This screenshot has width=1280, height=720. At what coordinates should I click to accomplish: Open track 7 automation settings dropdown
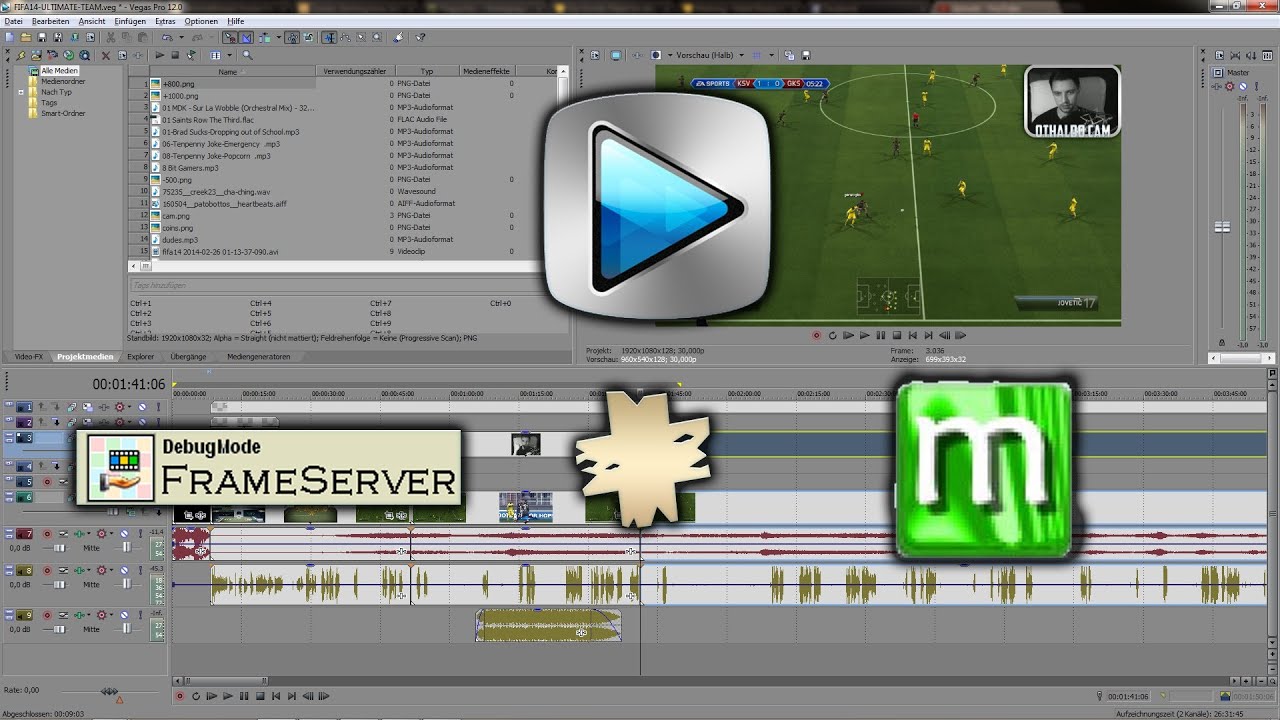click(111, 533)
